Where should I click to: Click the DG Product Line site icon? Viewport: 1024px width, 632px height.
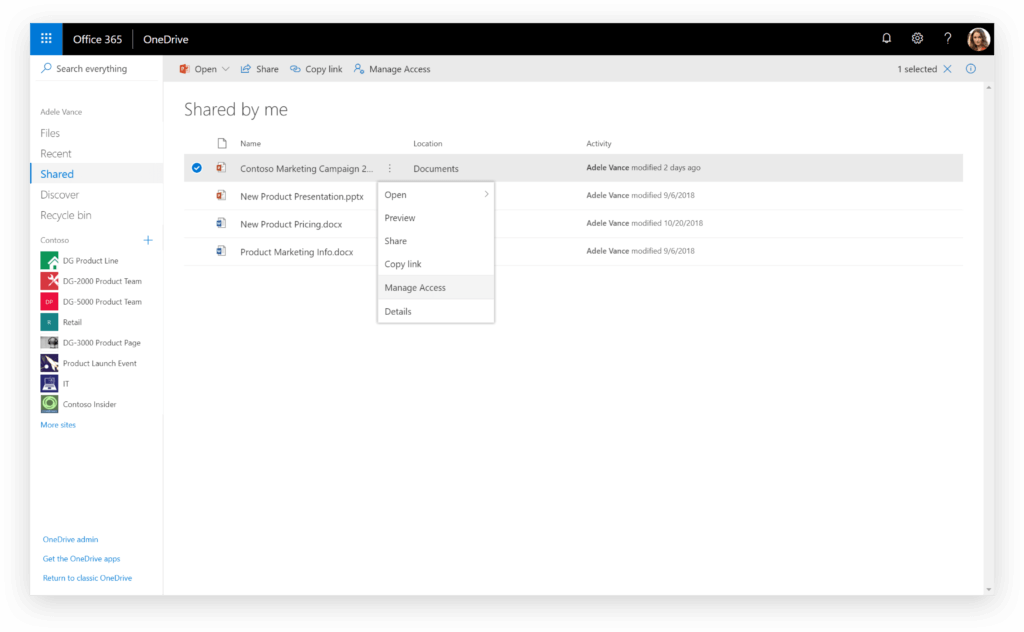pyautogui.click(x=49, y=261)
